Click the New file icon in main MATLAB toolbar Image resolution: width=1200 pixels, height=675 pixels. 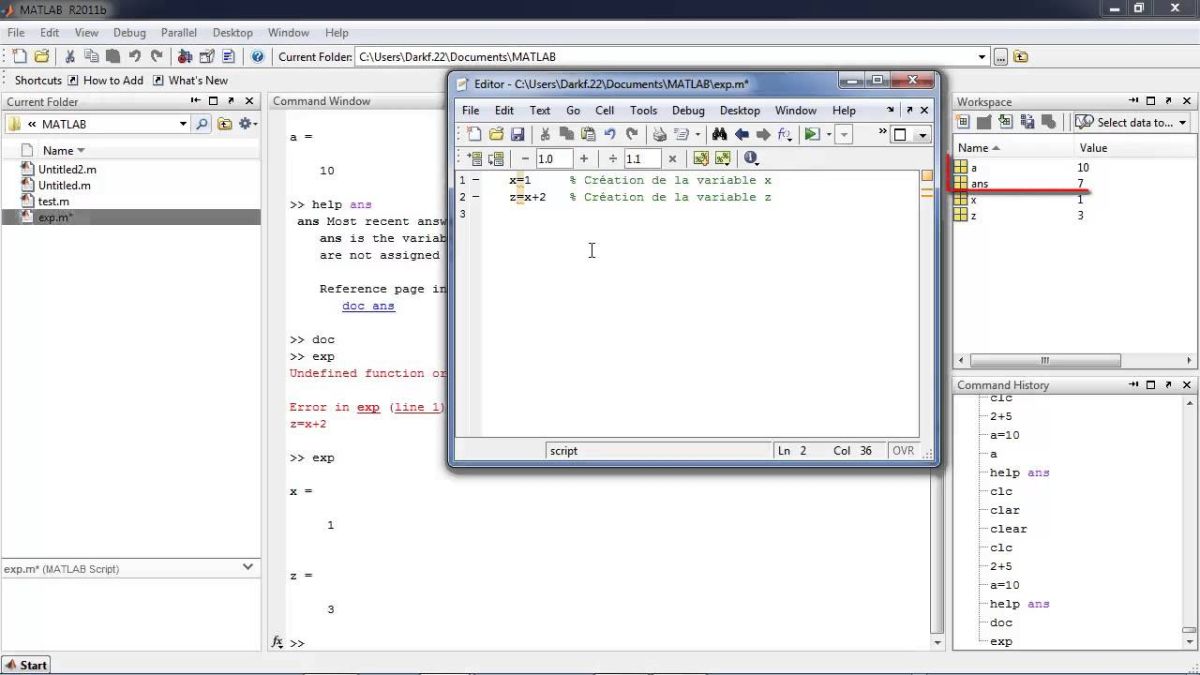(19, 57)
